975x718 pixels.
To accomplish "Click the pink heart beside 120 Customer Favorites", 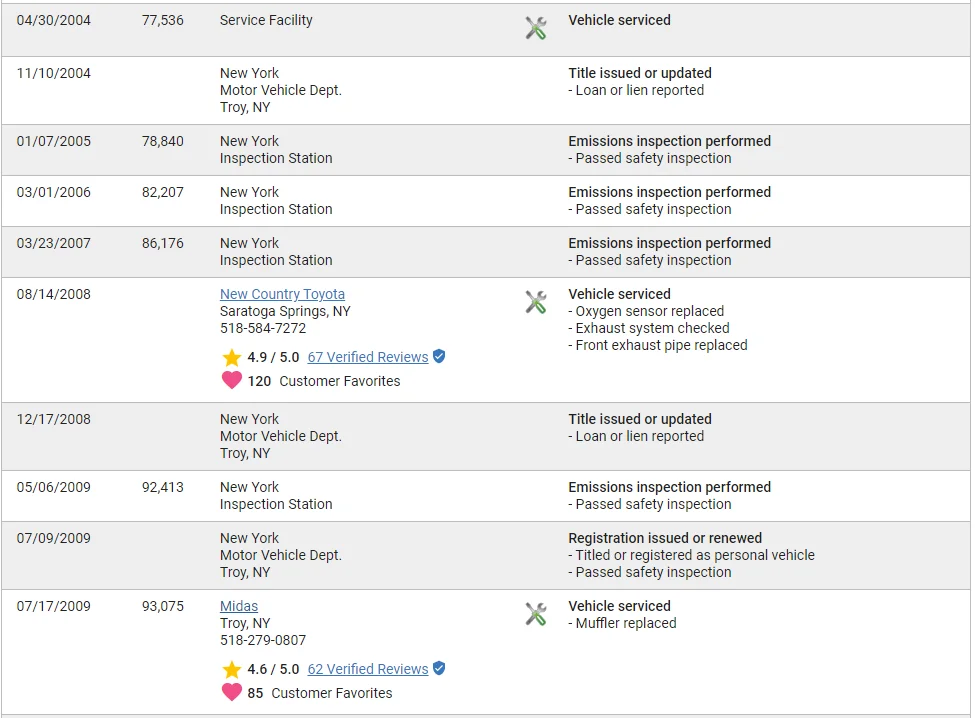I will click(x=232, y=380).
